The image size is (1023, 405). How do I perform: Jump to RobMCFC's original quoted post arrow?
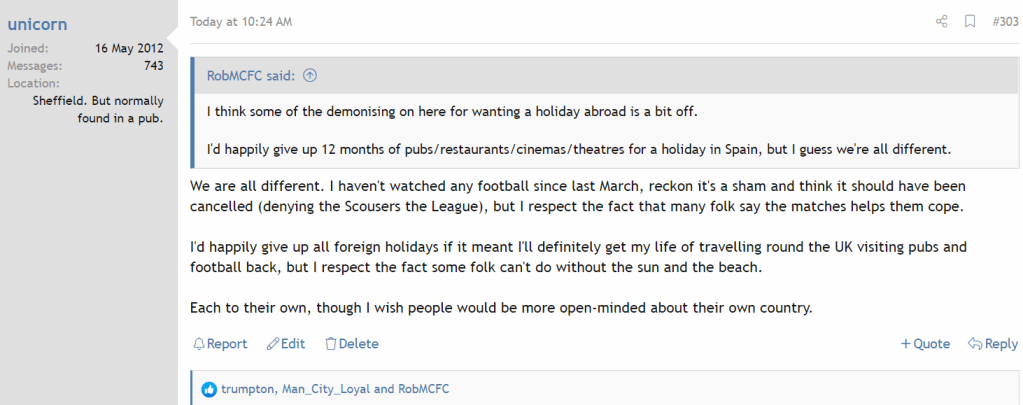coord(310,75)
